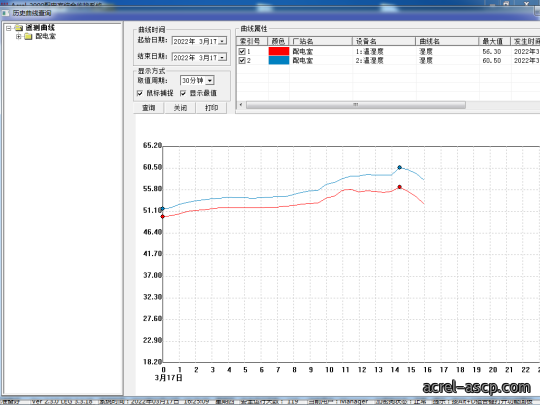This screenshot has height=406, width=541.
Task: Toggle the 显示最值 checkbox
Action: tap(183, 93)
